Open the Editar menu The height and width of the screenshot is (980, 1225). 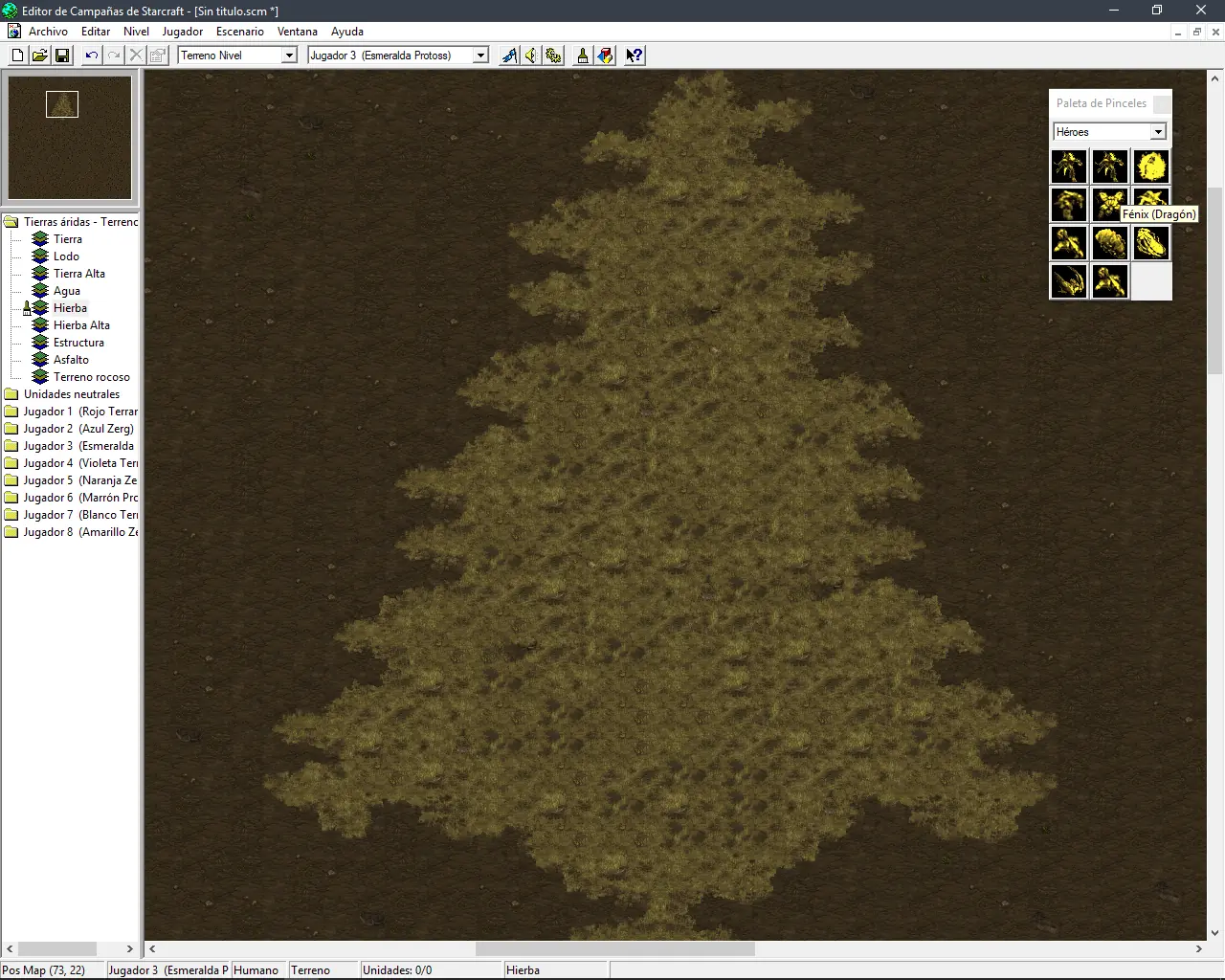point(96,32)
